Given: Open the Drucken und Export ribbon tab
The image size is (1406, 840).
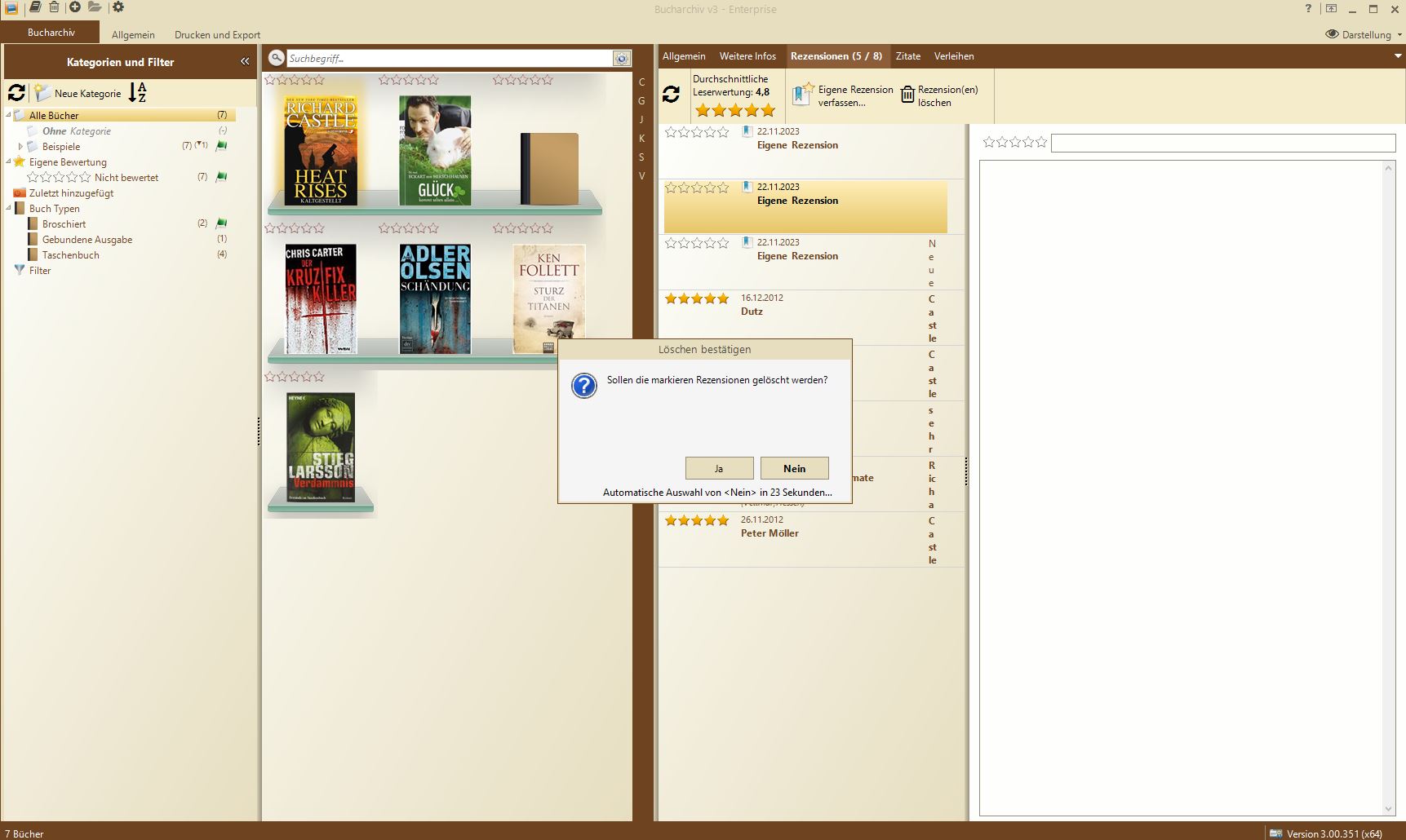Looking at the screenshot, I should pos(217,35).
